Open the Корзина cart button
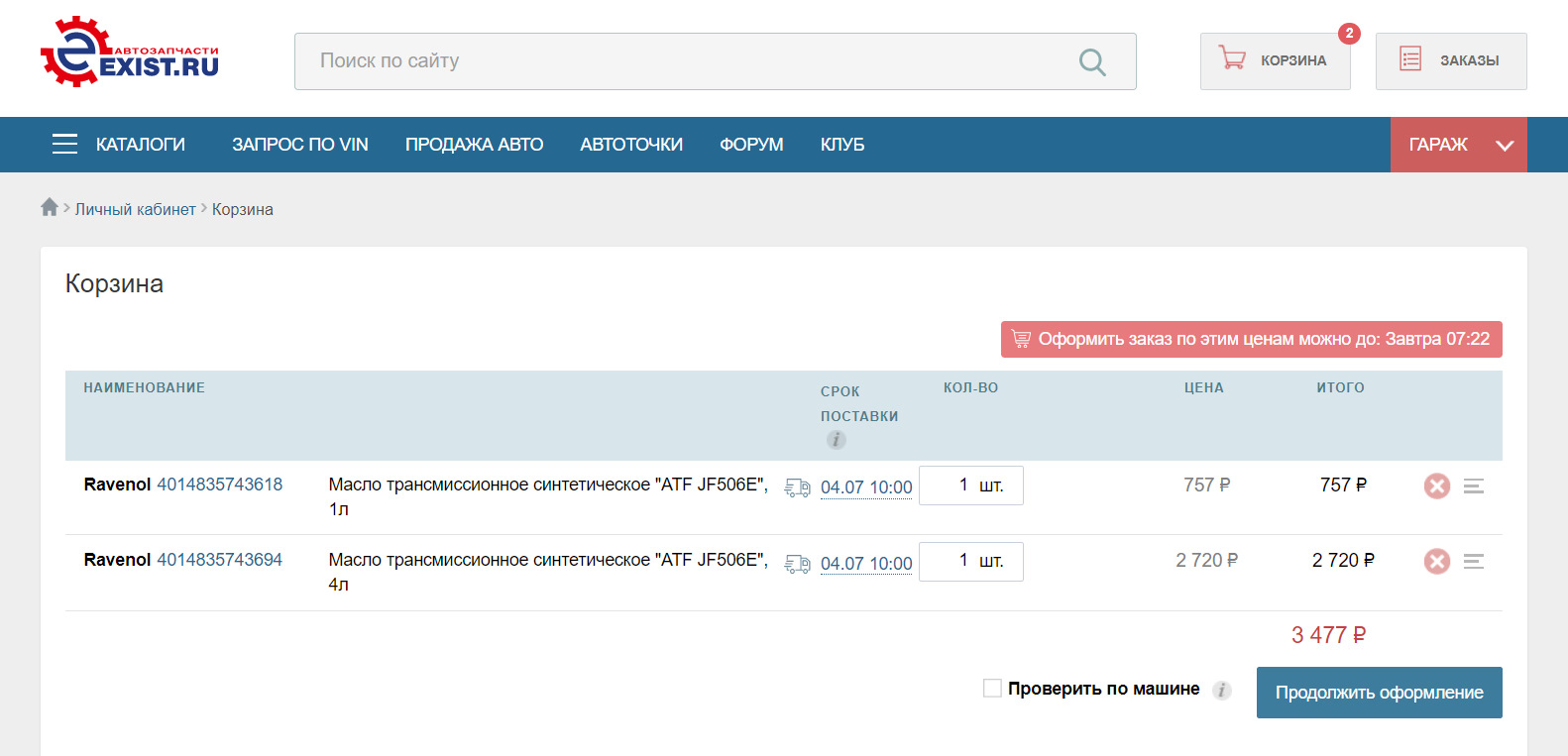 [1275, 61]
